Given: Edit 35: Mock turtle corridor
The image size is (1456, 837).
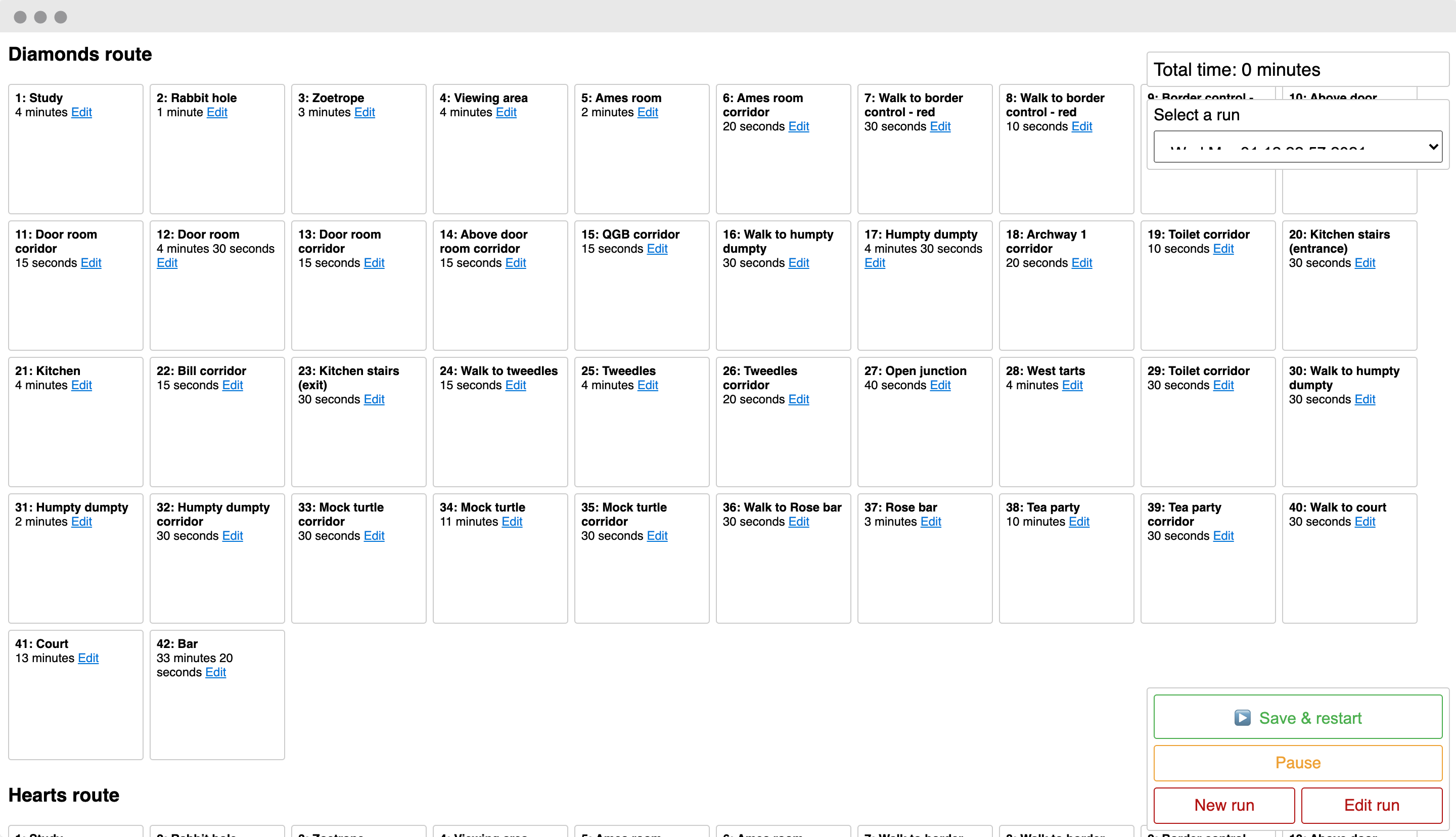Looking at the screenshot, I should click(x=657, y=536).
